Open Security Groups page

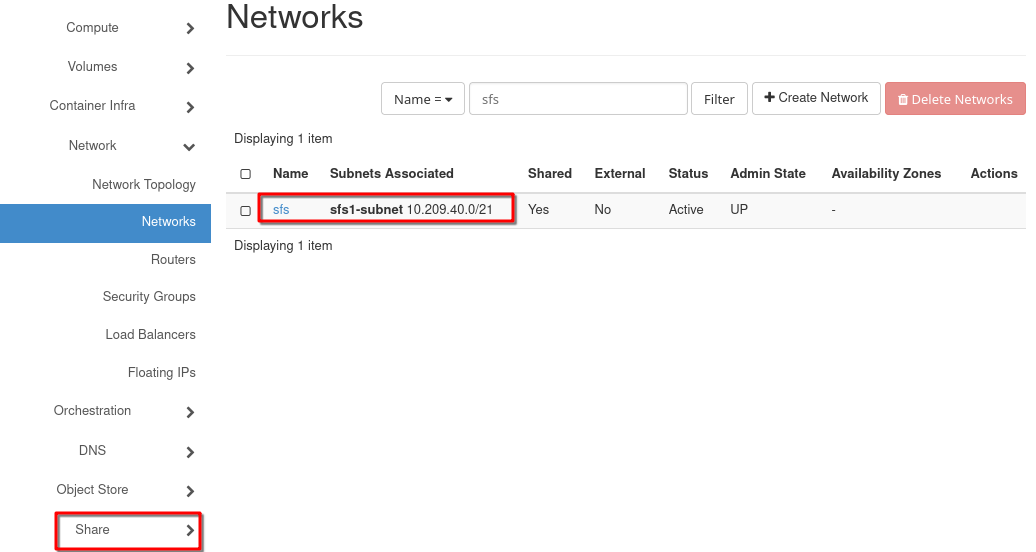pos(149,297)
